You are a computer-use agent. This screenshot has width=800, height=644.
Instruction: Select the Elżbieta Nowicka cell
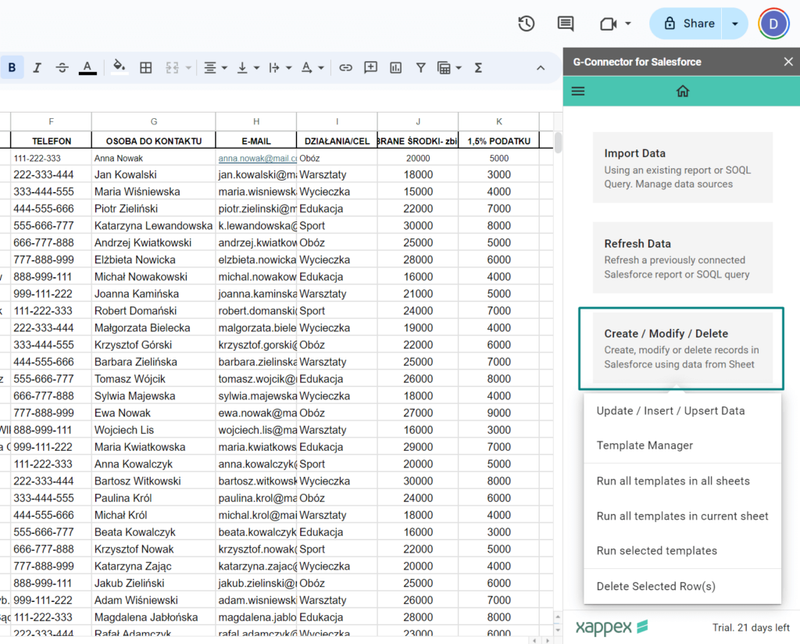pyautogui.click(x=154, y=260)
